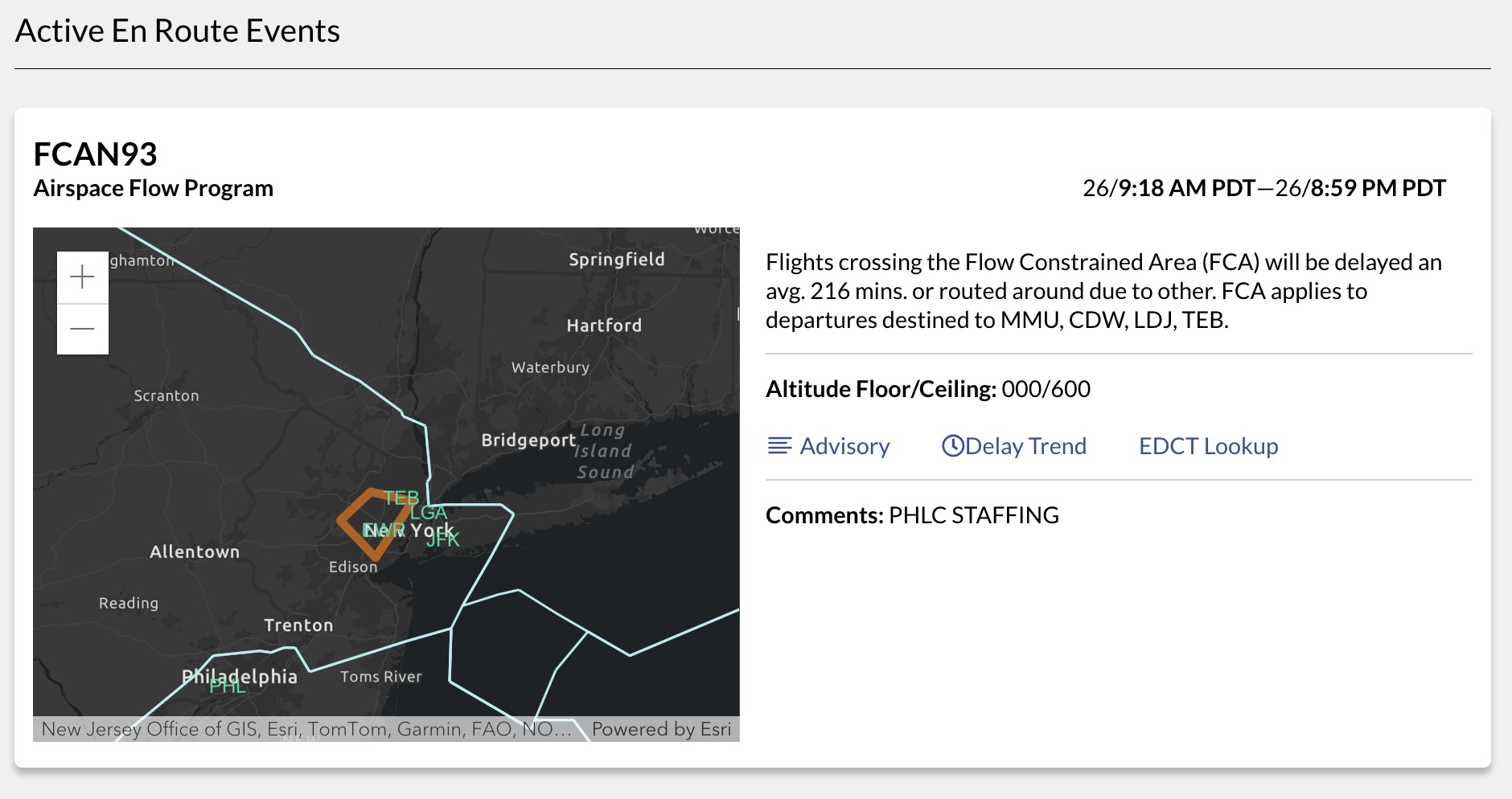Open the EDCT Lookup link
The image size is (1512, 799).
point(1208,446)
